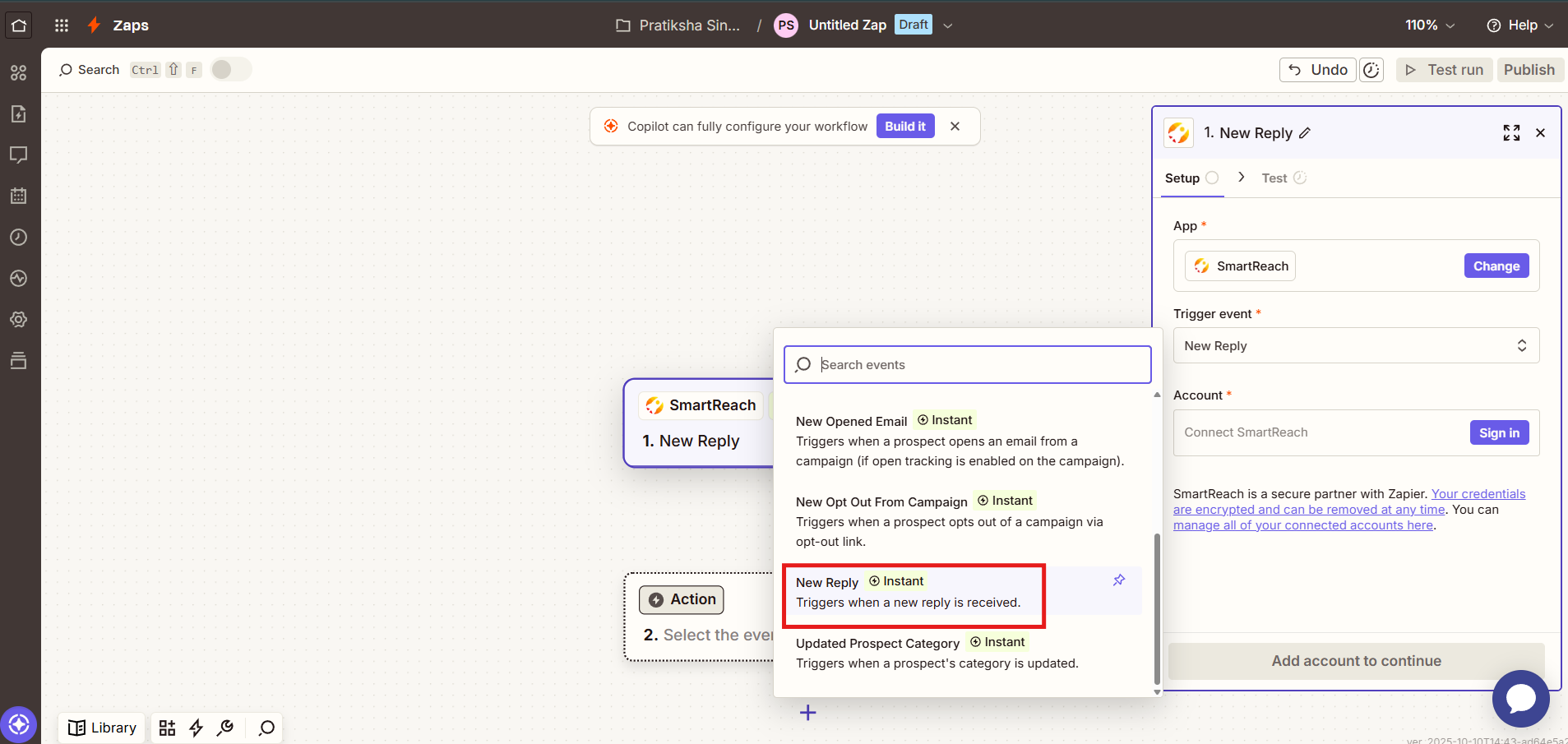The image size is (1568, 744).
Task: Open the left sidebar history clock icon
Action: tap(19, 238)
